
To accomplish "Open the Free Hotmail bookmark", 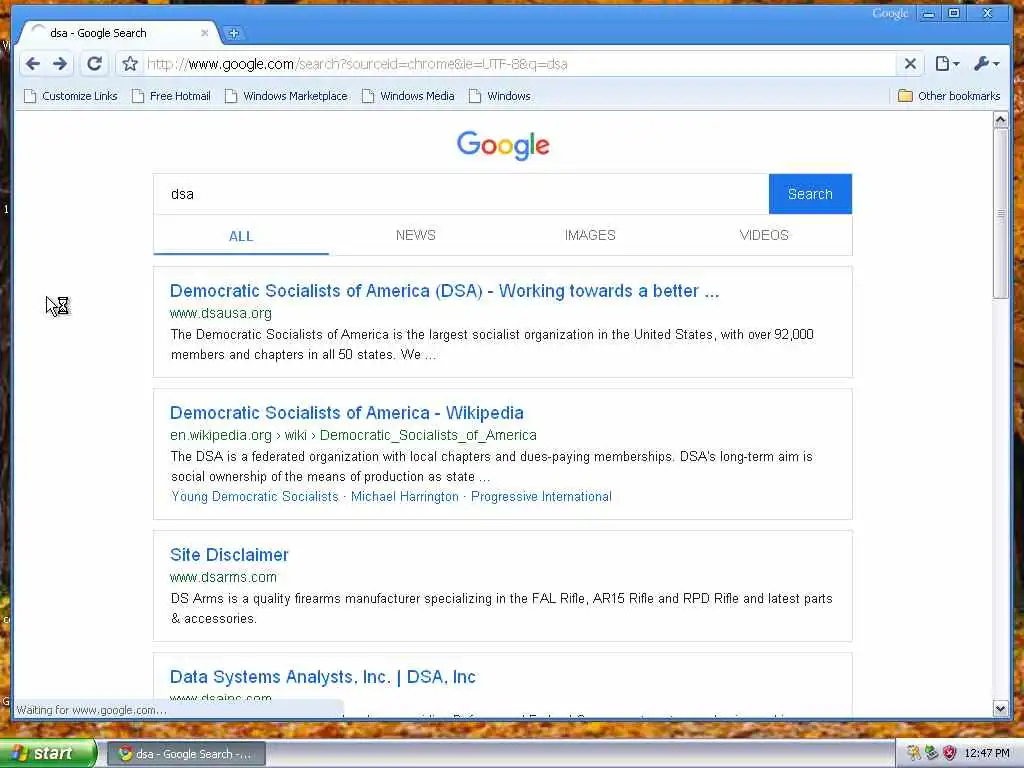I will (x=172, y=96).
